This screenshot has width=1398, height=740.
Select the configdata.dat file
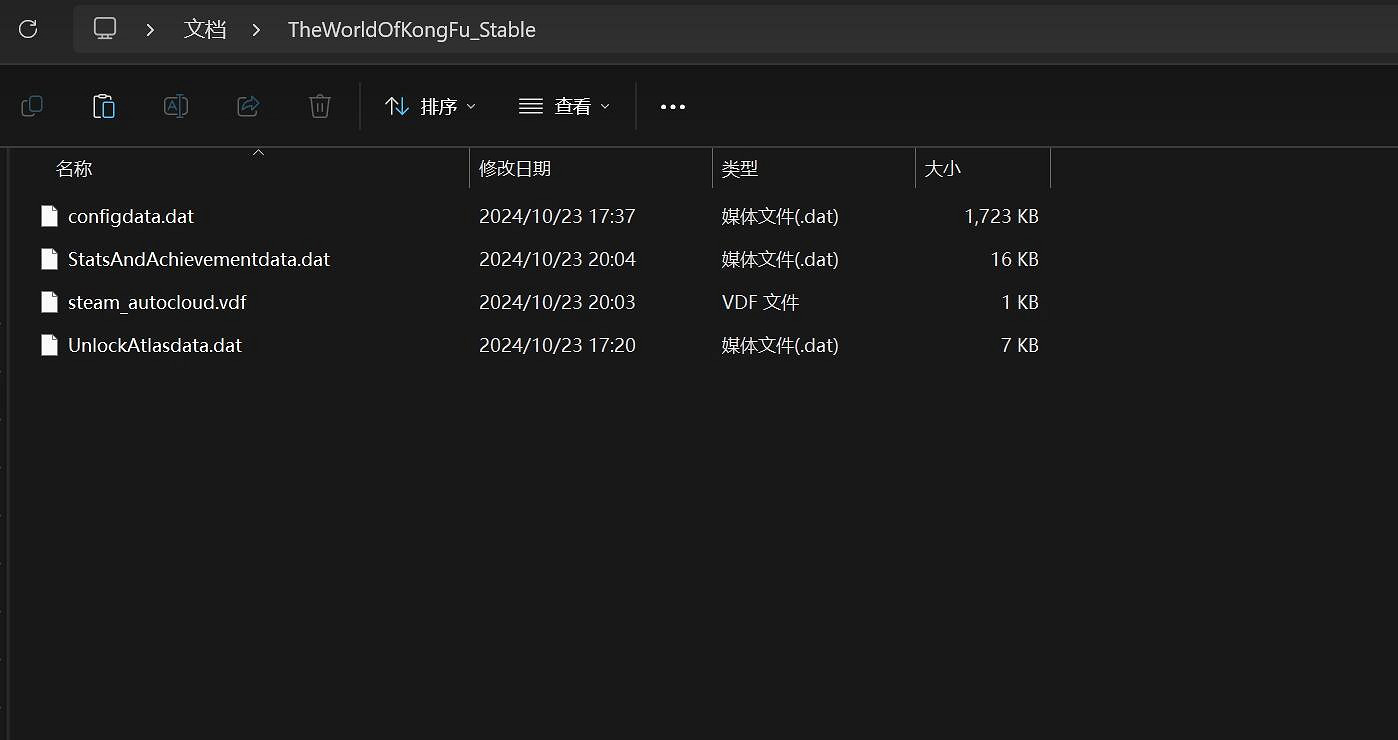130,216
